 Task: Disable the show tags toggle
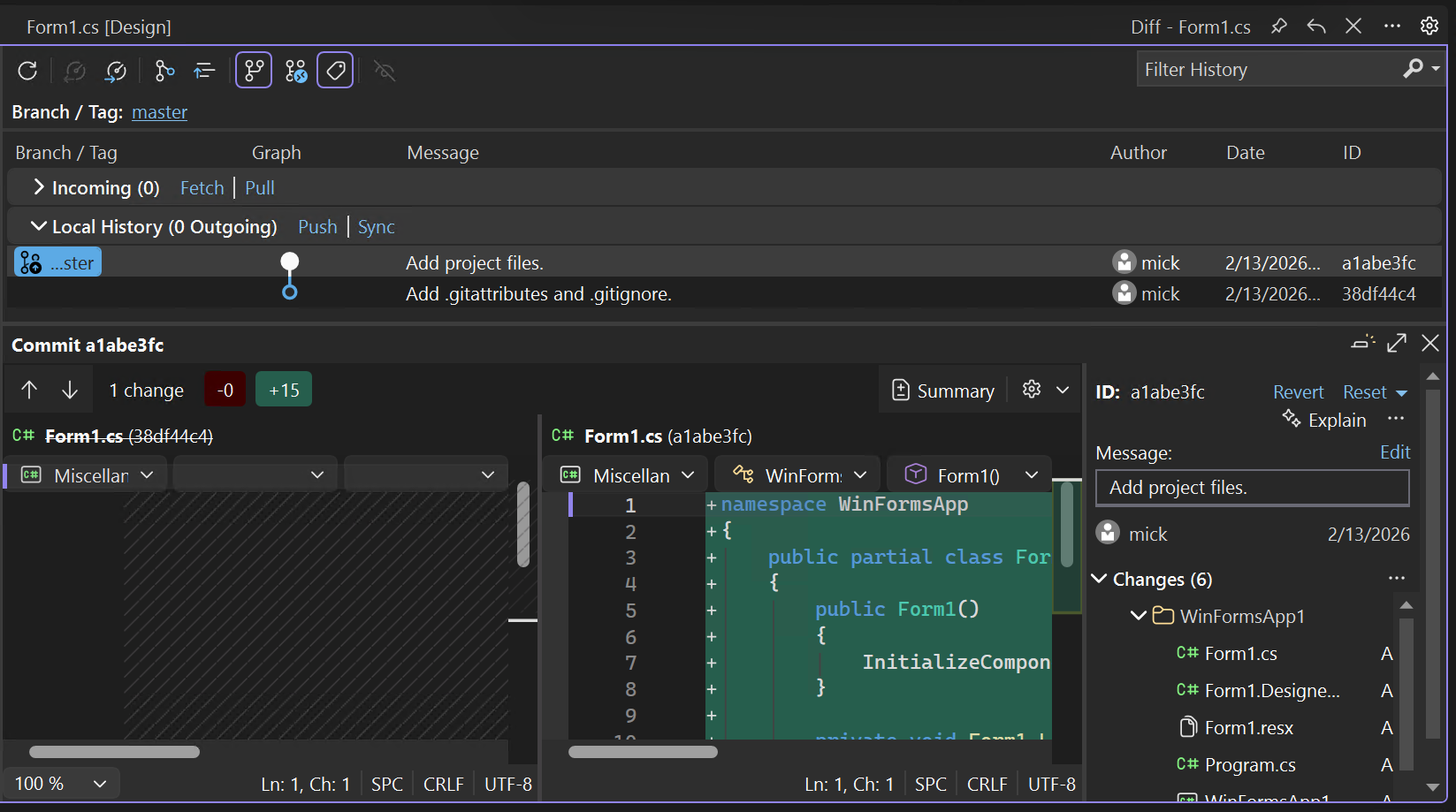pyautogui.click(x=335, y=70)
